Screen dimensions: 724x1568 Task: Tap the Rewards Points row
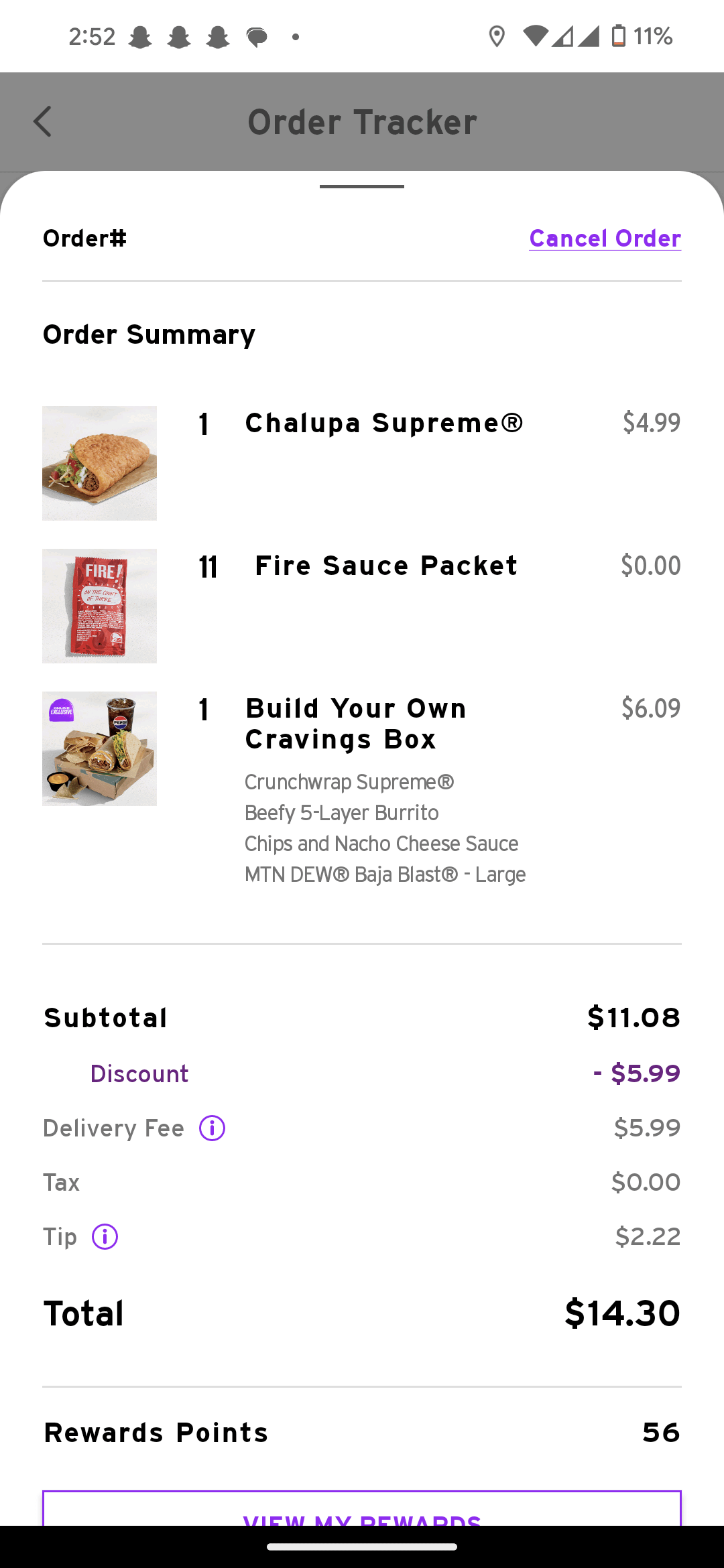pyautogui.click(x=362, y=1433)
